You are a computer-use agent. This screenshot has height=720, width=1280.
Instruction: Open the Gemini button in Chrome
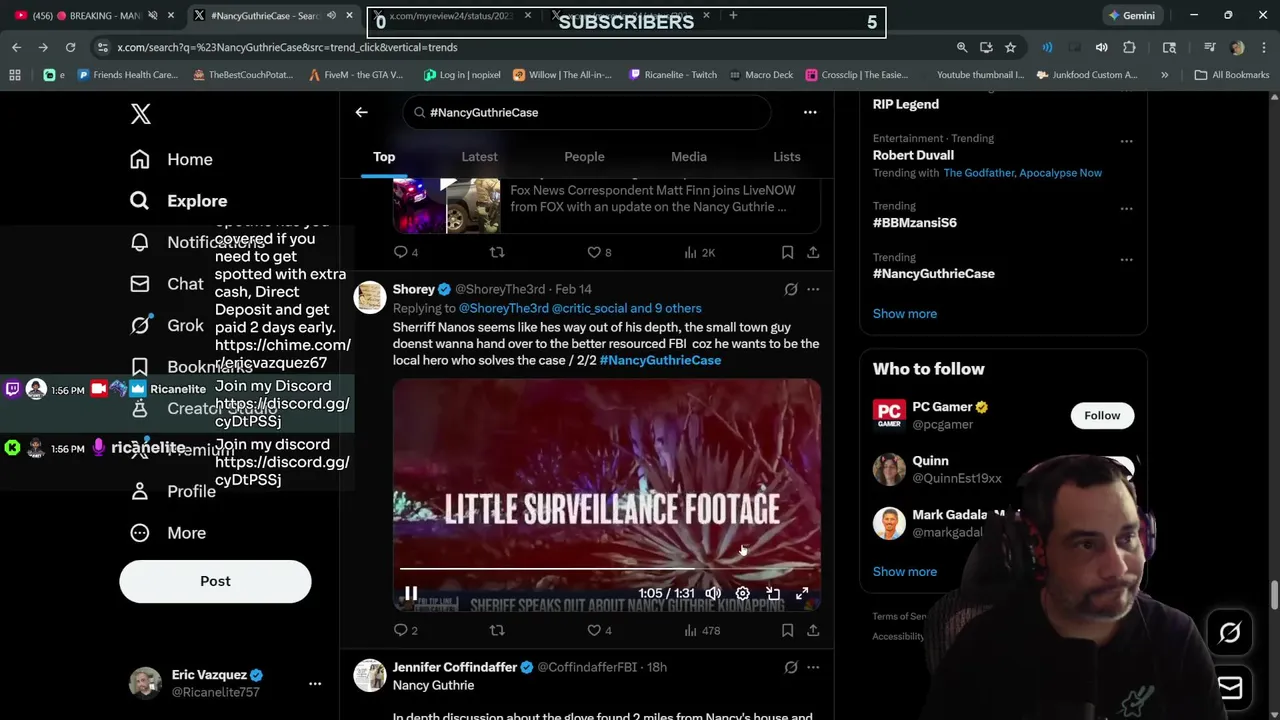pyautogui.click(x=1131, y=15)
